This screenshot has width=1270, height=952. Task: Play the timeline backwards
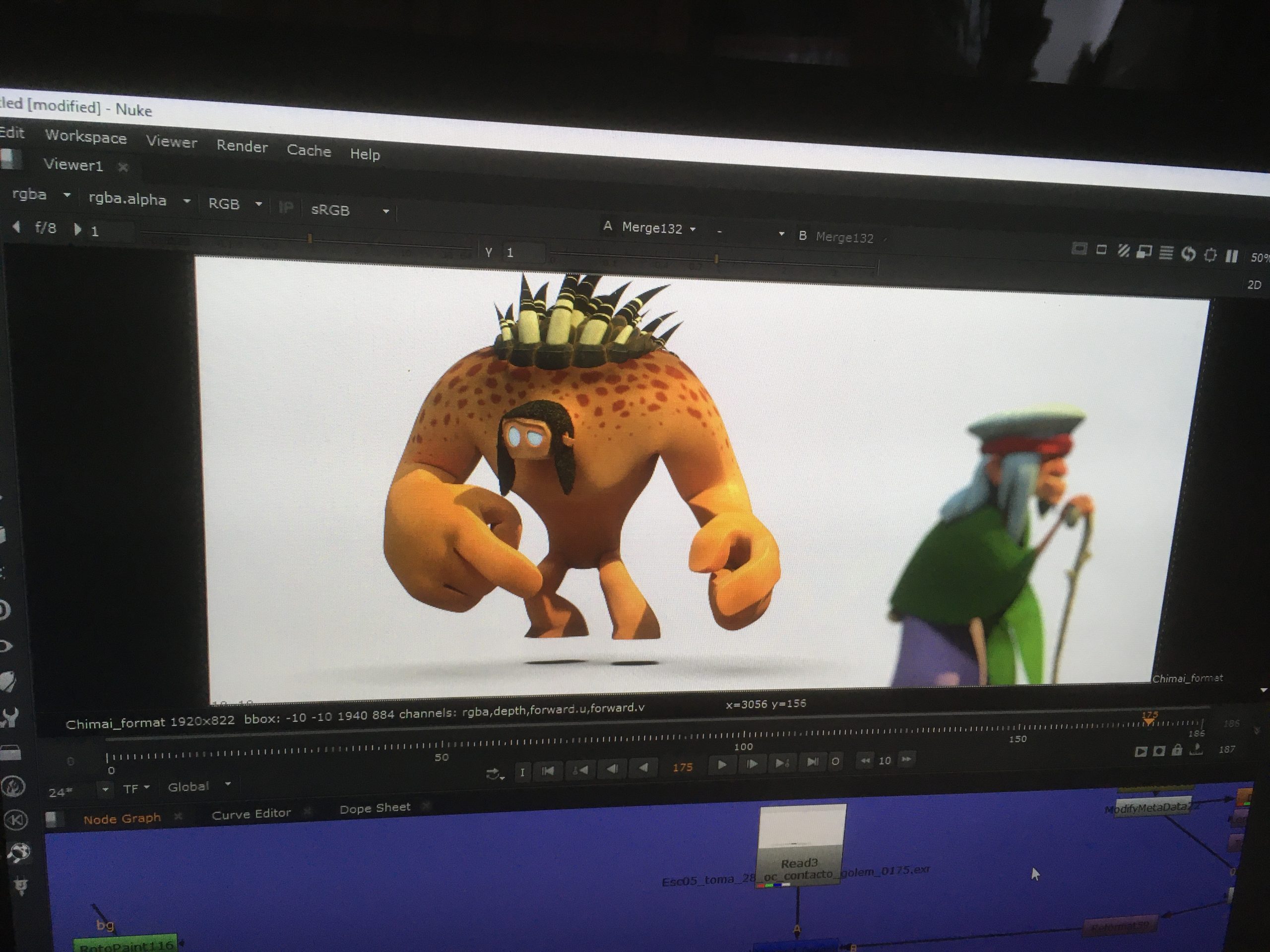point(644,767)
